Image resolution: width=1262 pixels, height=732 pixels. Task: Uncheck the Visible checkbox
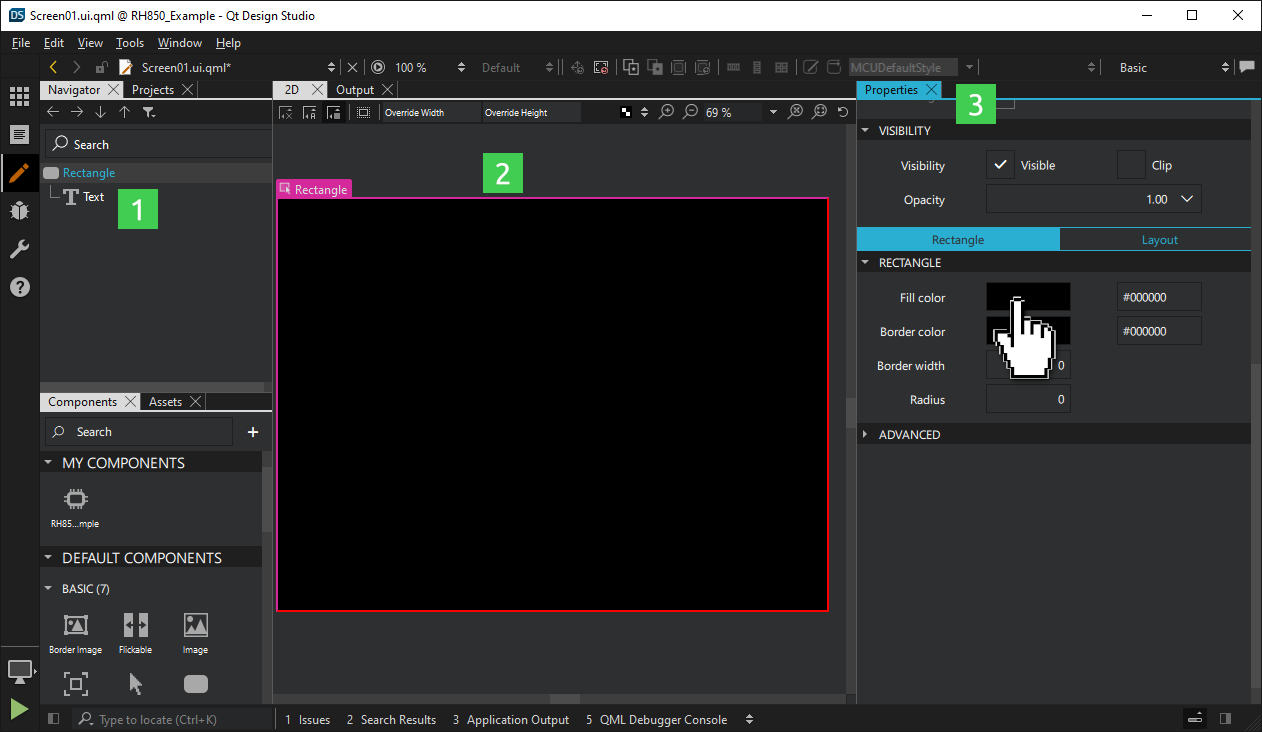pos(1002,165)
